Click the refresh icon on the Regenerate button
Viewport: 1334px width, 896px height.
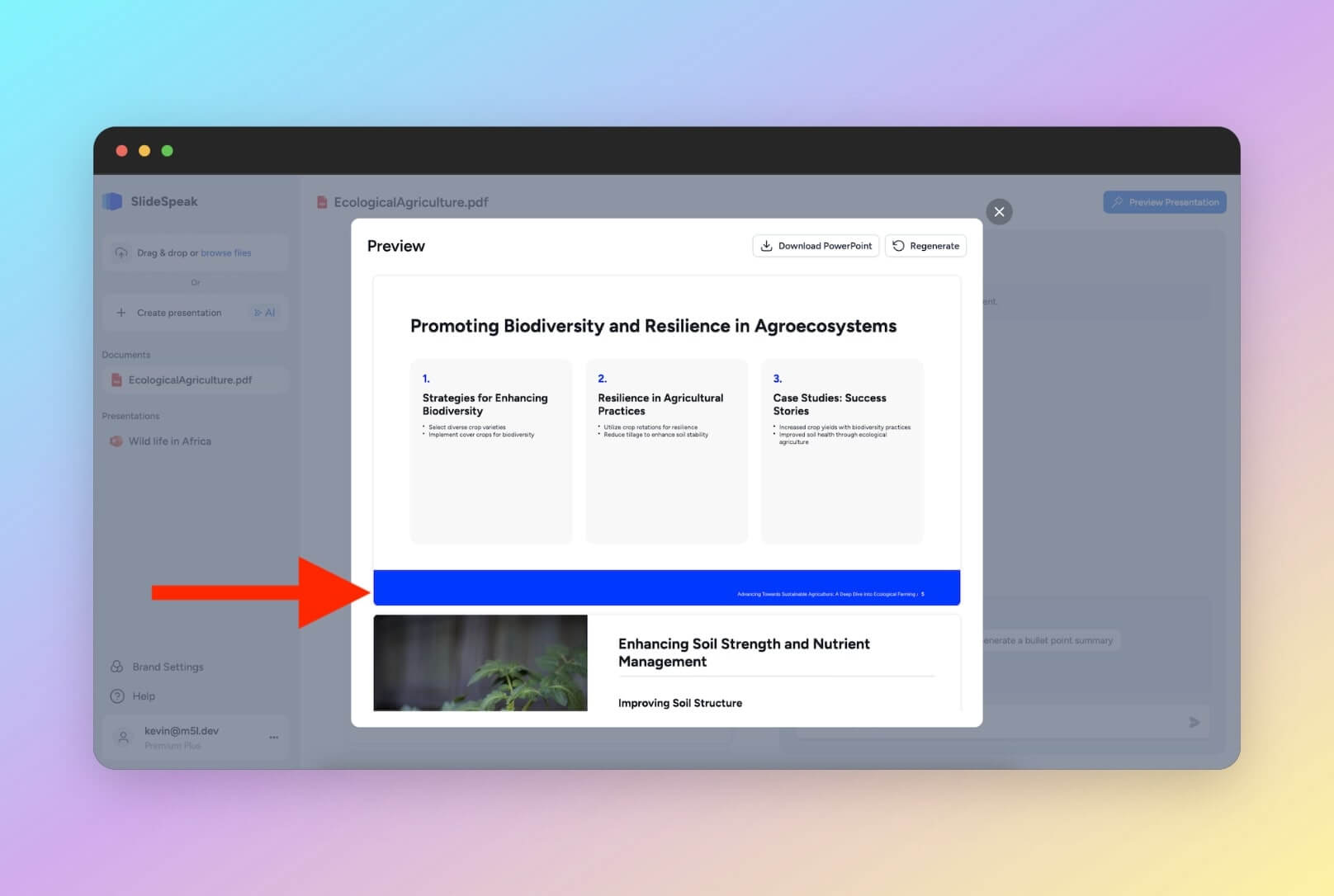pyautogui.click(x=898, y=245)
